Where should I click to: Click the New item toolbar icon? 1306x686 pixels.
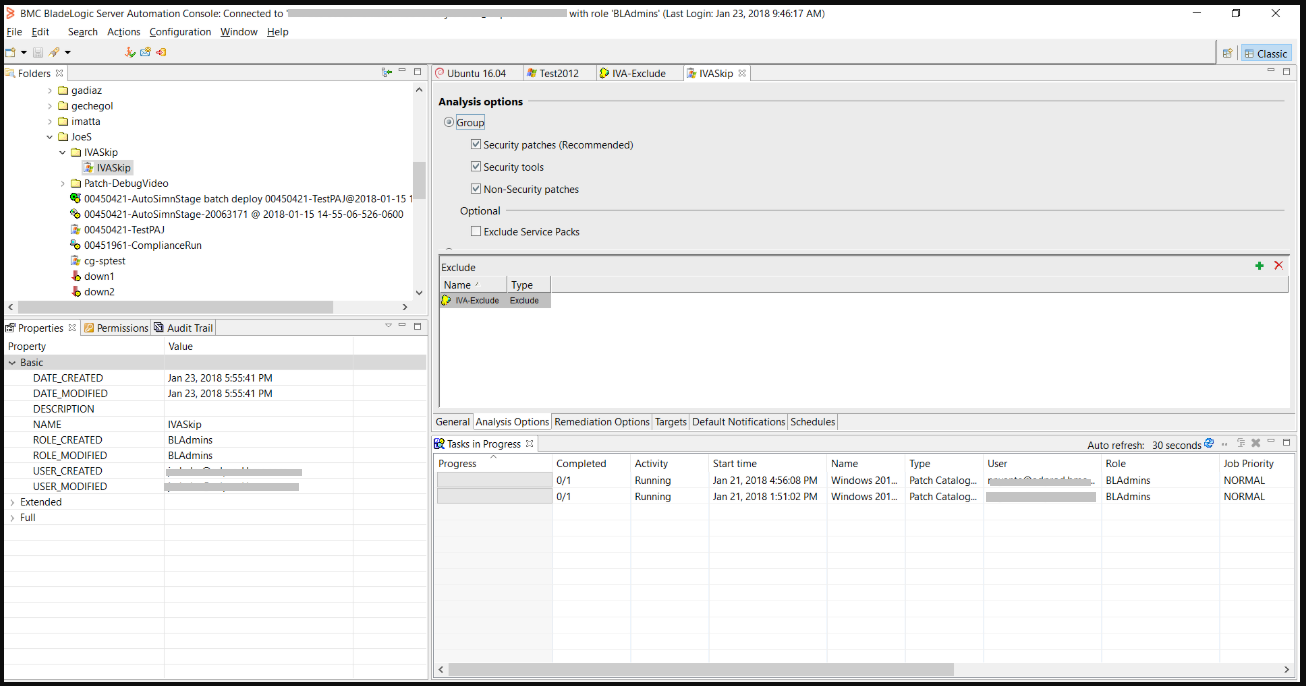(10, 52)
